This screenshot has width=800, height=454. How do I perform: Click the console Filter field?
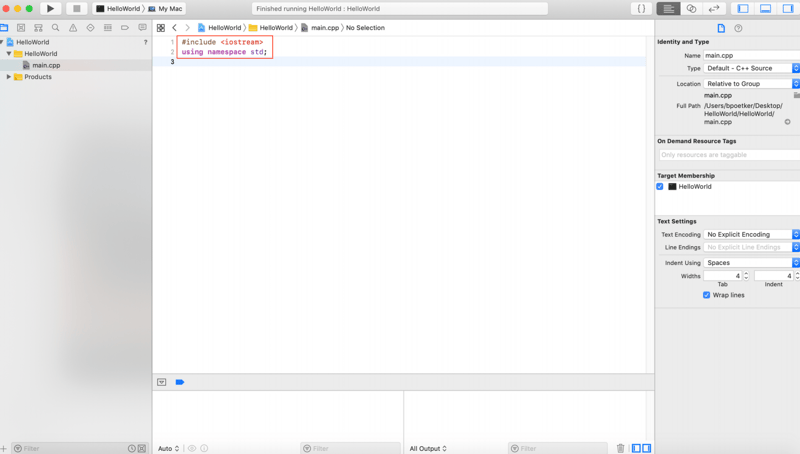(558, 448)
